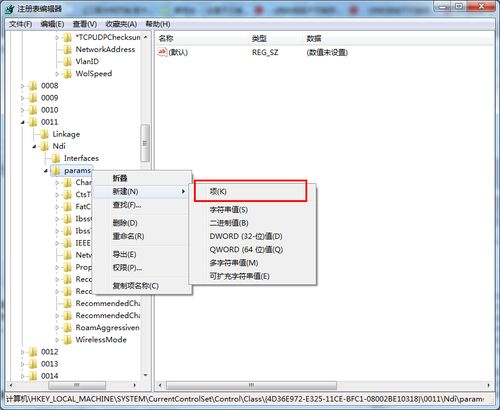This screenshot has width=500, height=410.
Task: Select 查找(F)... in context menu
Action: coord(142,205)
